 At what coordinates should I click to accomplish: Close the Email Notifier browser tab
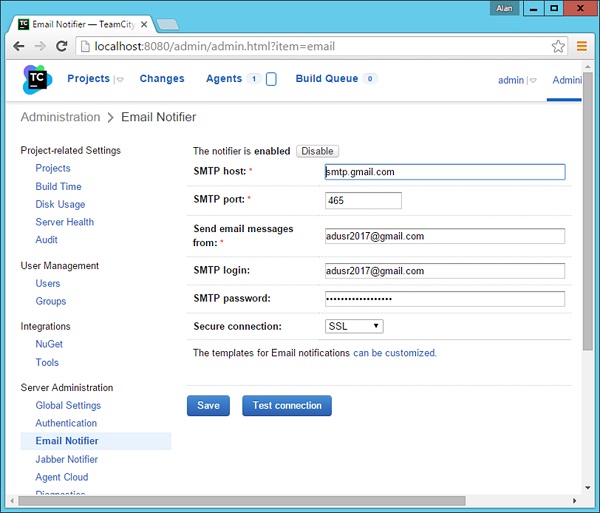point(144,24)
